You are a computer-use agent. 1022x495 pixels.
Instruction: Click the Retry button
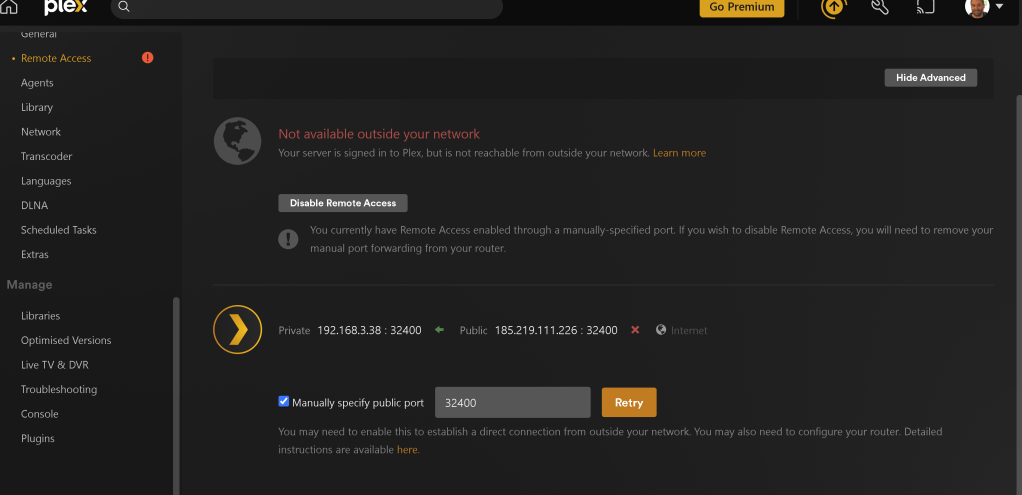click(x=629, y=402)
